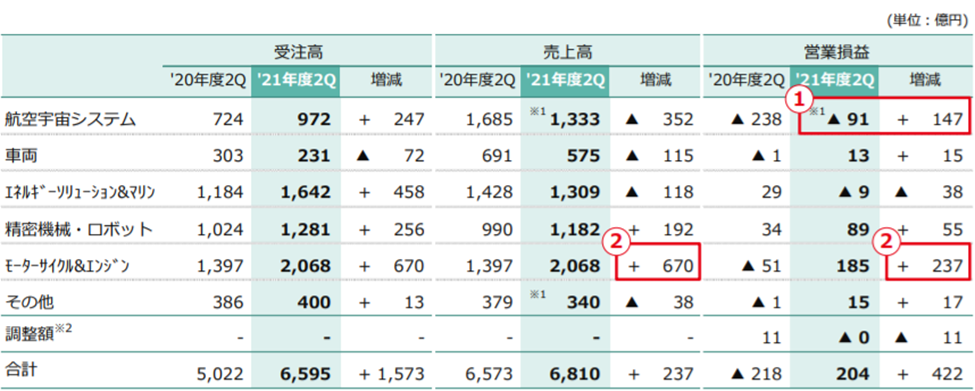Click the bold 185 cell
The height and width of the screenshot is (391, 975).
coord(853,267)
